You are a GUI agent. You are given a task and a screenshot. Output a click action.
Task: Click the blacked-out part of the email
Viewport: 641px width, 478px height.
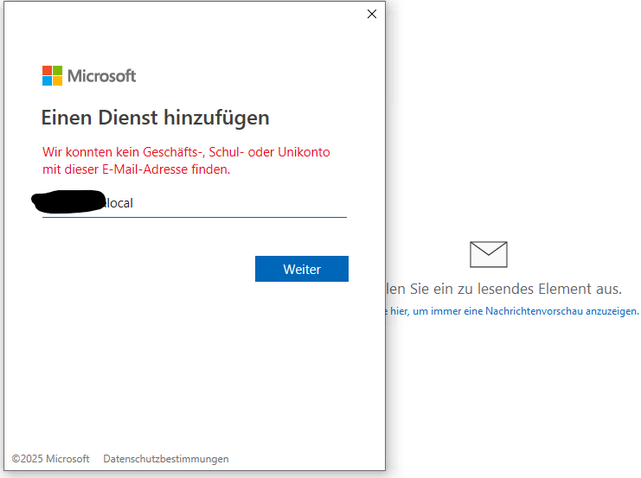(69, 202)
